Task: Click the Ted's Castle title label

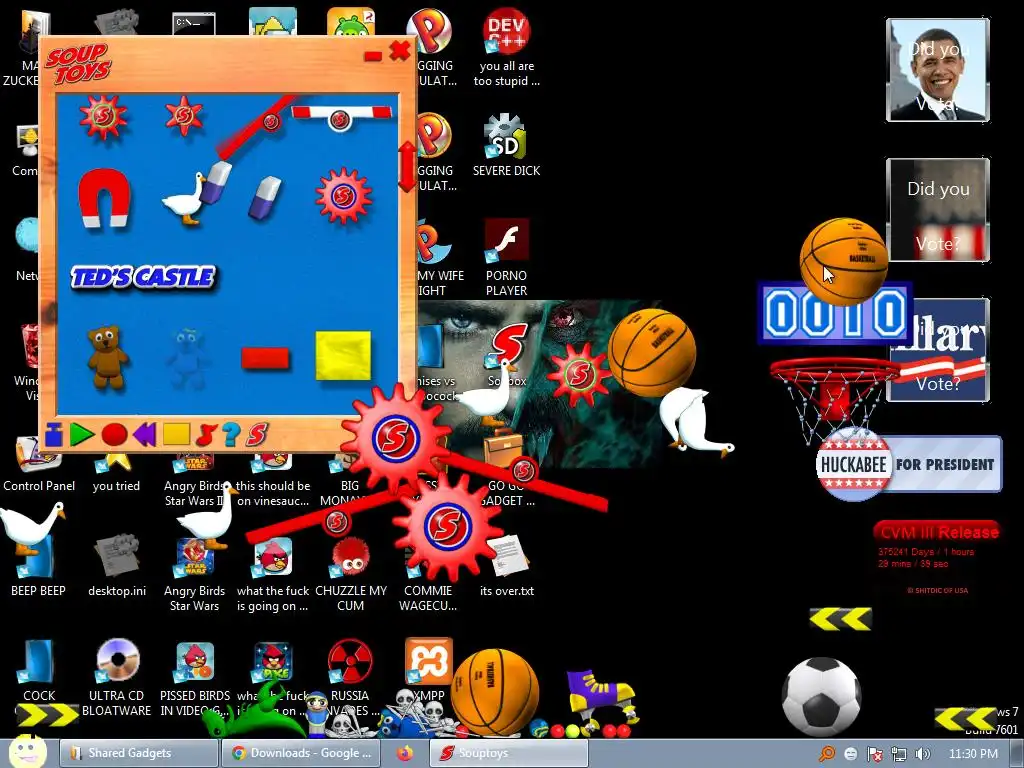Action: pos(143,278)
